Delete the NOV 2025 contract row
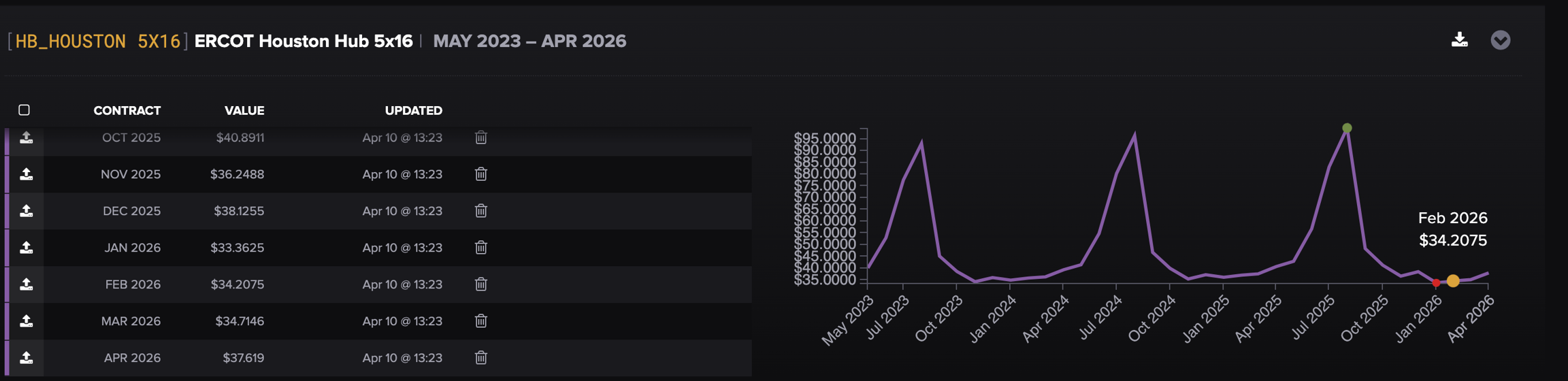 pyautogui.click(x=480, y=174)
